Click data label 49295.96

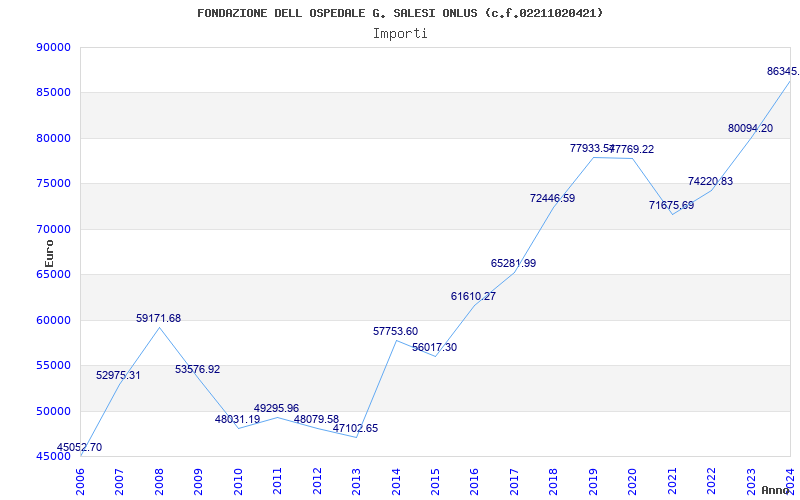[277, 409]
